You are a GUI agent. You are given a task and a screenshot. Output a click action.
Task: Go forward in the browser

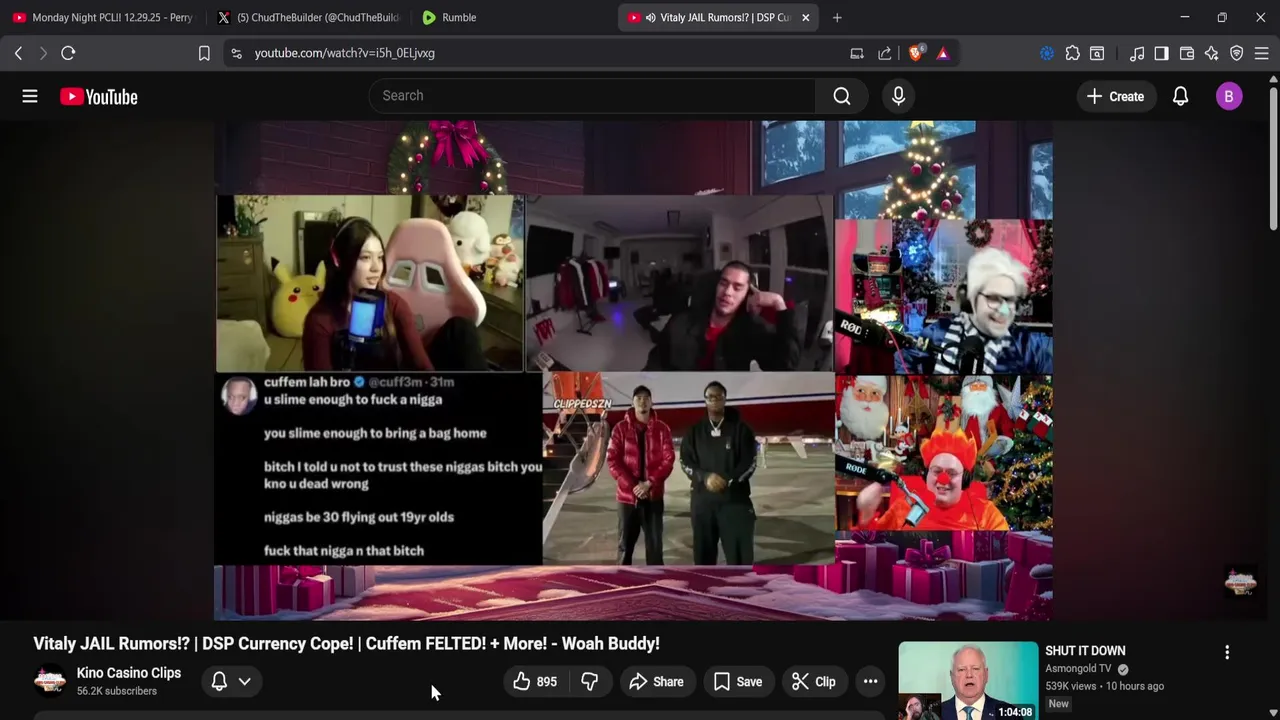pyautogui.click(x=42, y=53)
